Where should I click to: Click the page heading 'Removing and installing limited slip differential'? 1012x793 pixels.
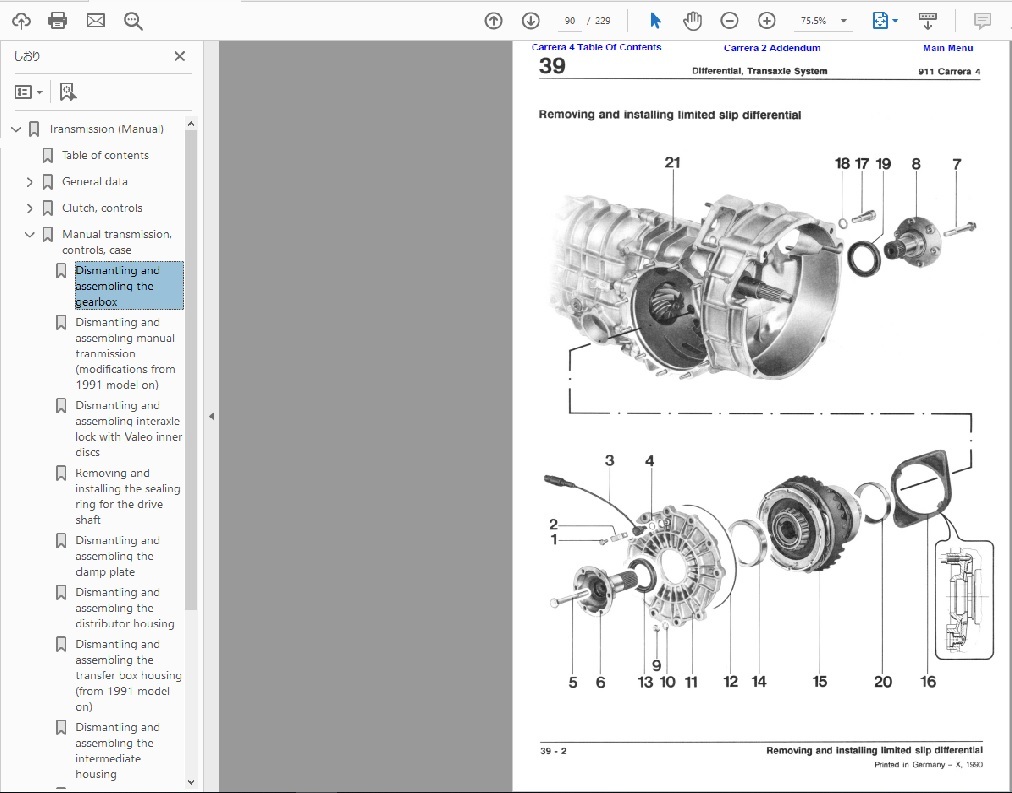670,115
